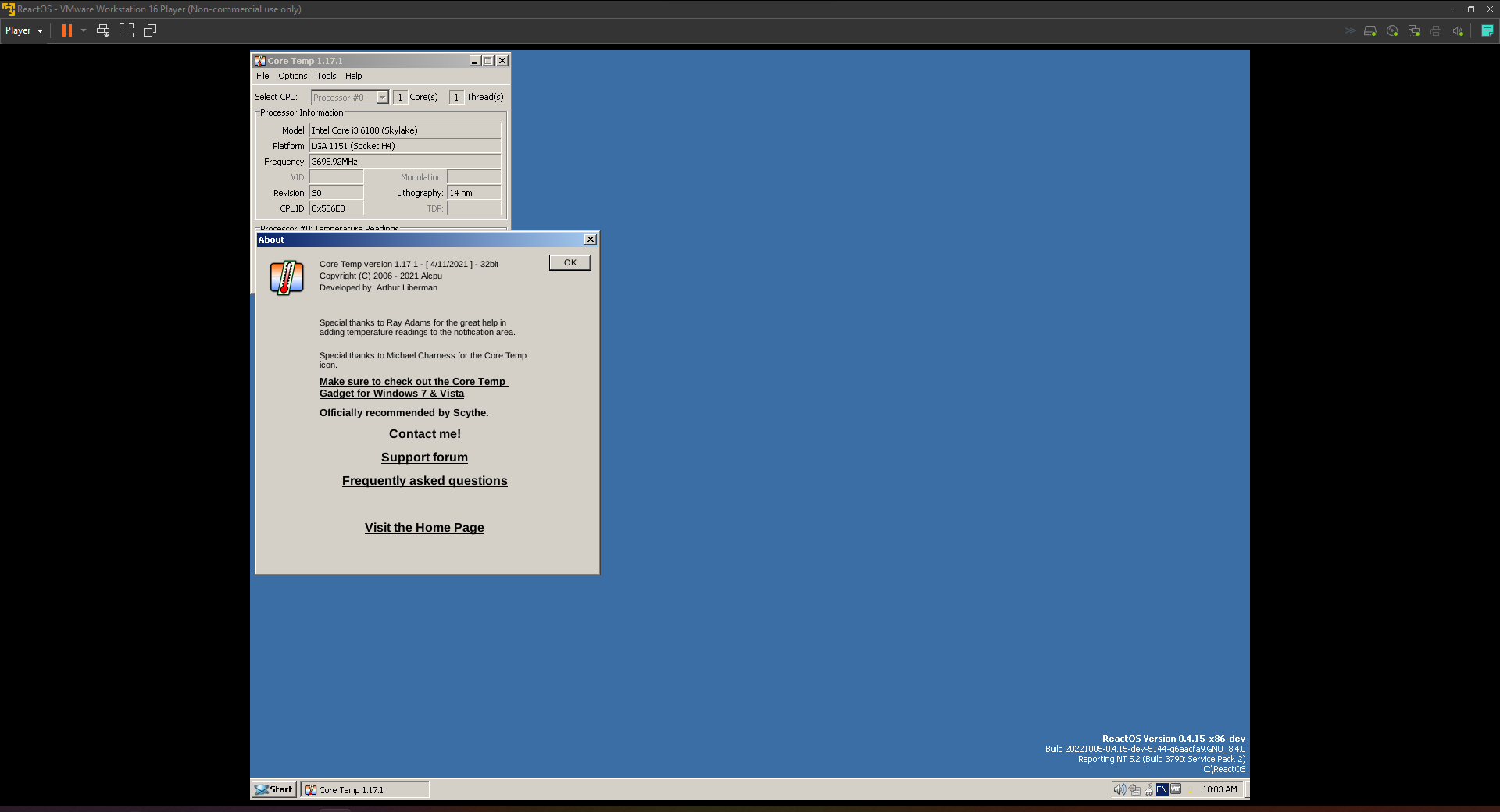Click the sound device icon in VMware toolbar
The image size is (1500, 812).
(x=1458, y=30)
